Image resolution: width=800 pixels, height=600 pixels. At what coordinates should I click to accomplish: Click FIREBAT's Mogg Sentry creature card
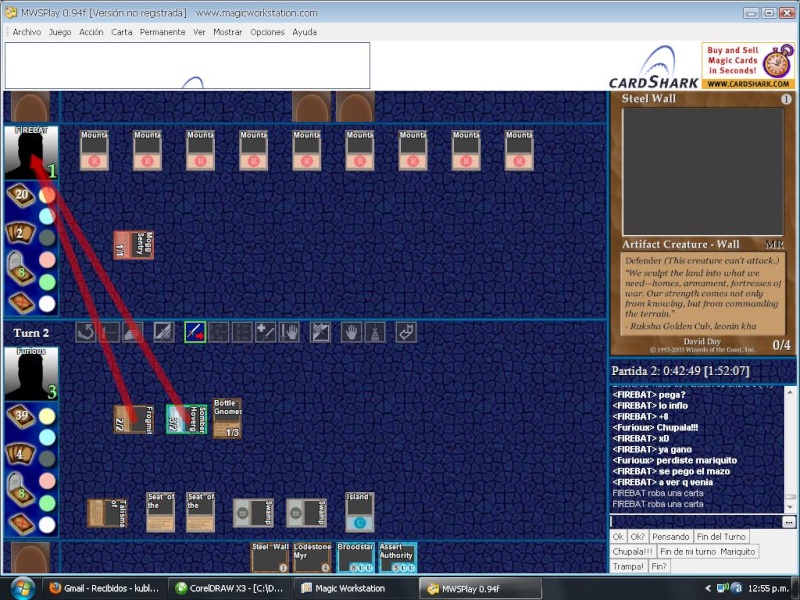[134, 245]
